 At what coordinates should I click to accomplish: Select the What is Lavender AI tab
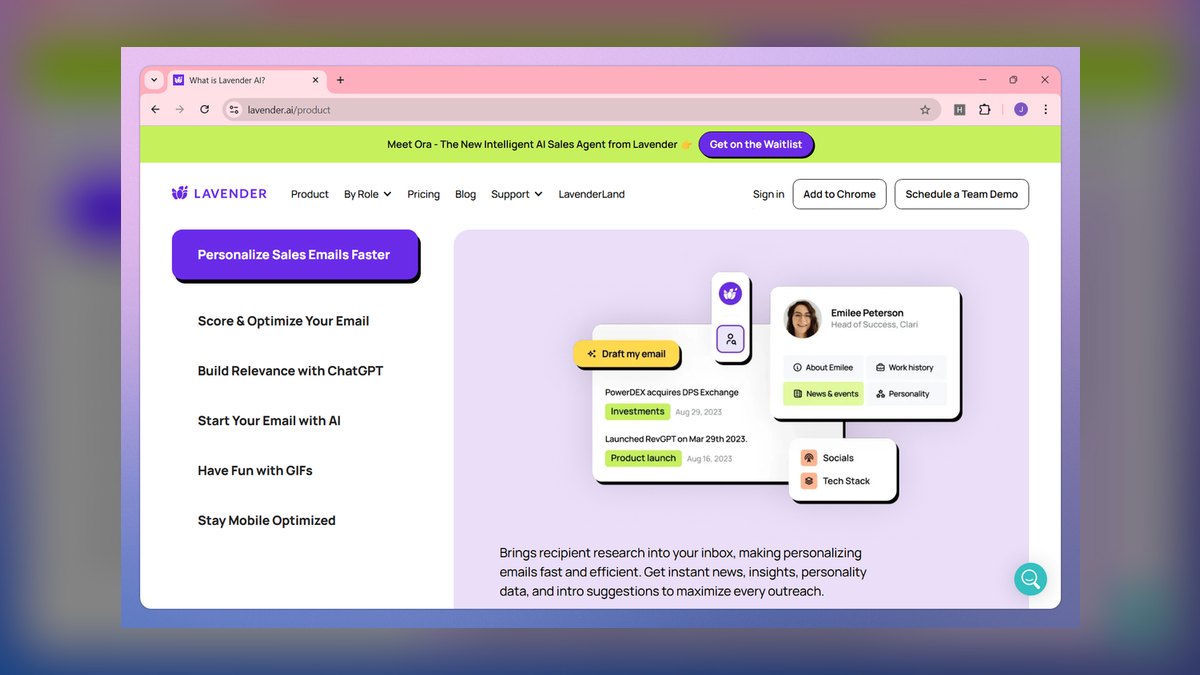[247, 80]
